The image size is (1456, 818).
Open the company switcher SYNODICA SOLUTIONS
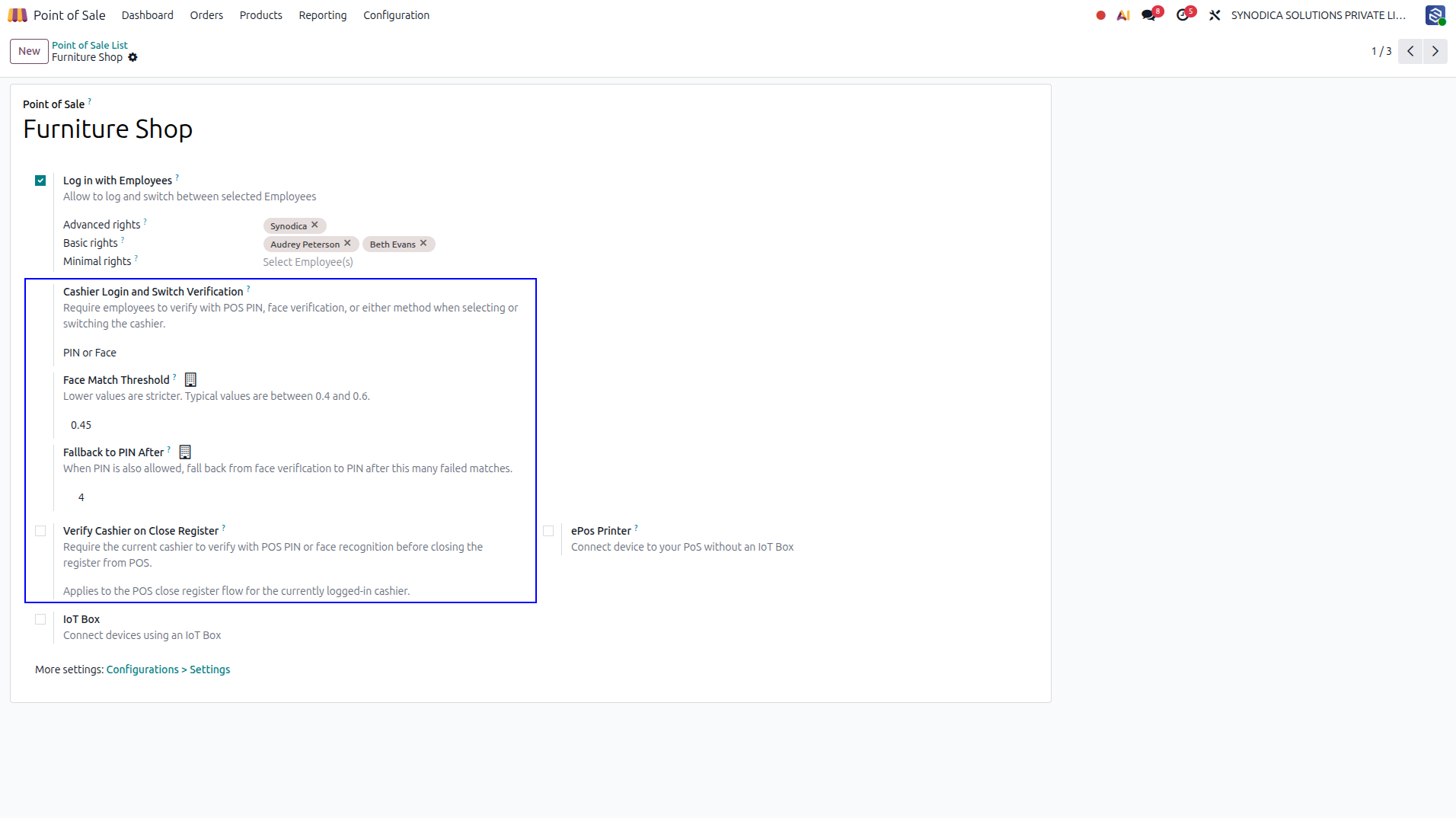coord(1318,15)
